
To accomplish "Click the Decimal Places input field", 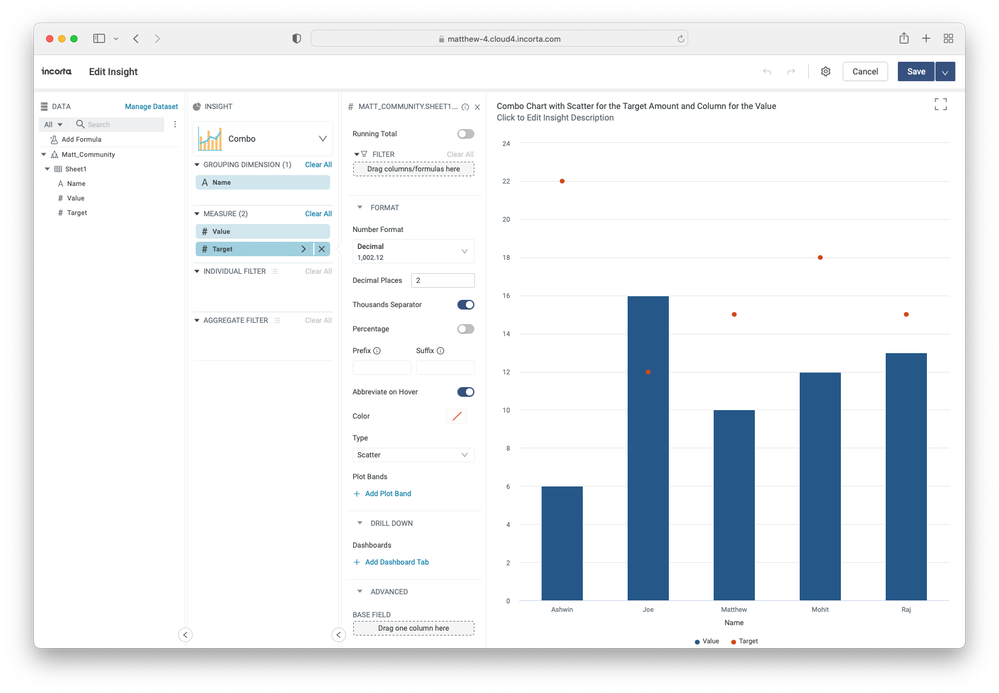I will (443, 281).
